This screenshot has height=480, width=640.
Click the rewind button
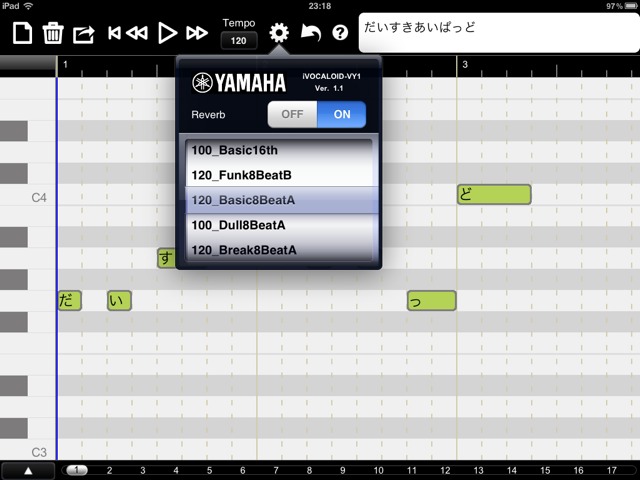137,33
